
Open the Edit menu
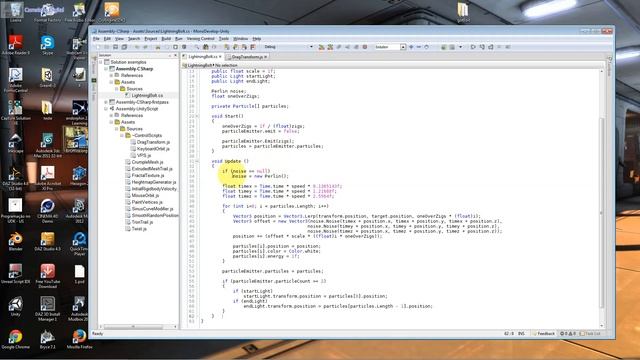pos(107,39)
